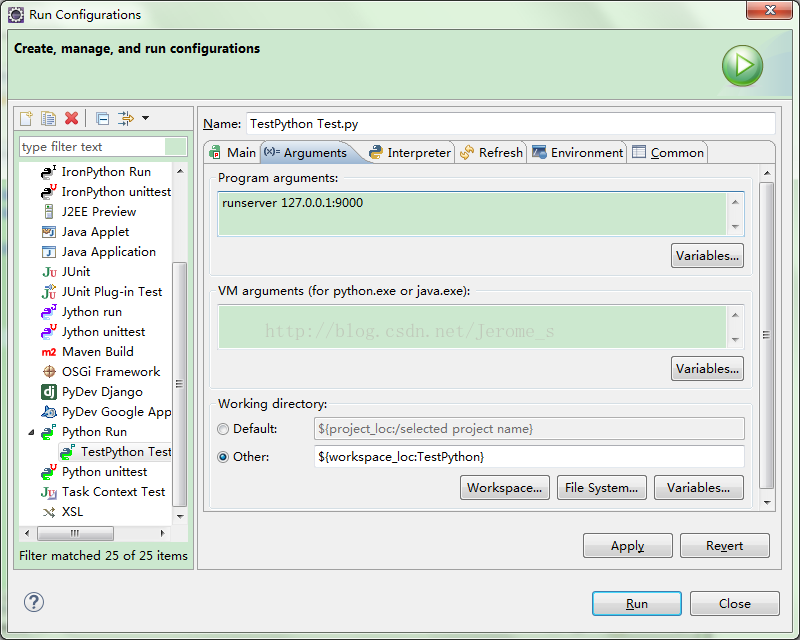Select the JUnit Plug-in Test icon
800x640 pixels.
[x=49, y=292]
